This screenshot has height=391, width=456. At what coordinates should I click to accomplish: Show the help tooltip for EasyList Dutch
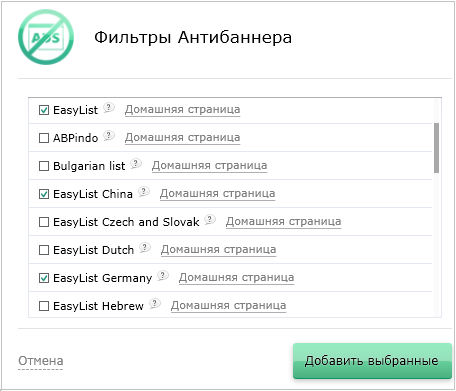[x=145, y=248]
